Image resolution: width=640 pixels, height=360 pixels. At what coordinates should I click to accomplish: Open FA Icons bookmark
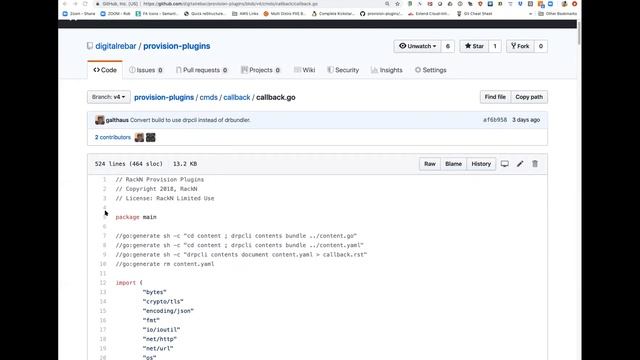tap(157, 13)
